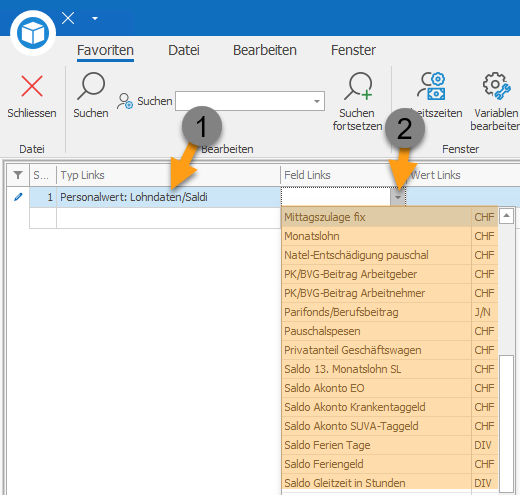
Task: Click the filter funnel icon in grid header
Action: 18,175
